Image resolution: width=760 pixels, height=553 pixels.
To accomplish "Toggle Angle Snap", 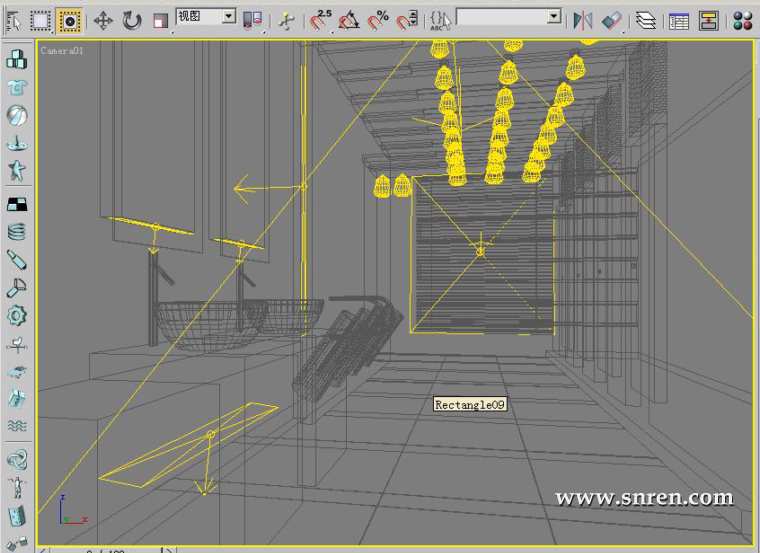I will coord(349,21).
